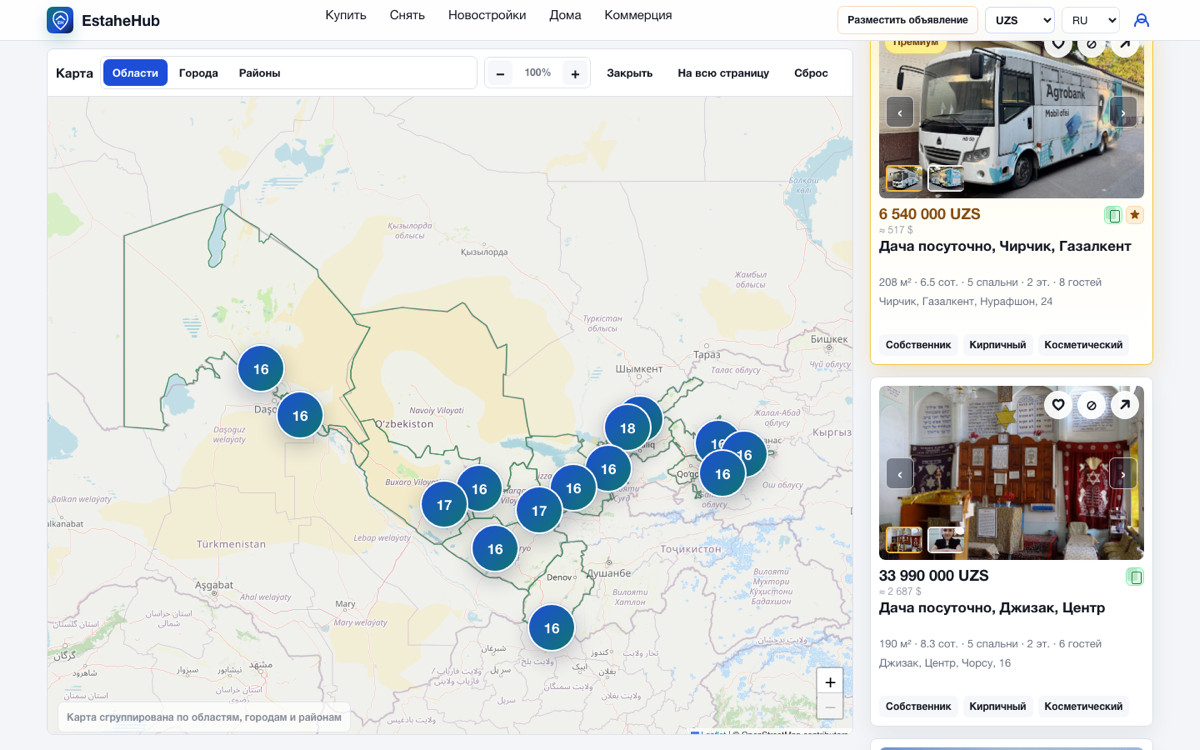This screenshot has width=1200, height=750.
Task: Select the Области grouping toggle
Action: [x=135, y=73]
